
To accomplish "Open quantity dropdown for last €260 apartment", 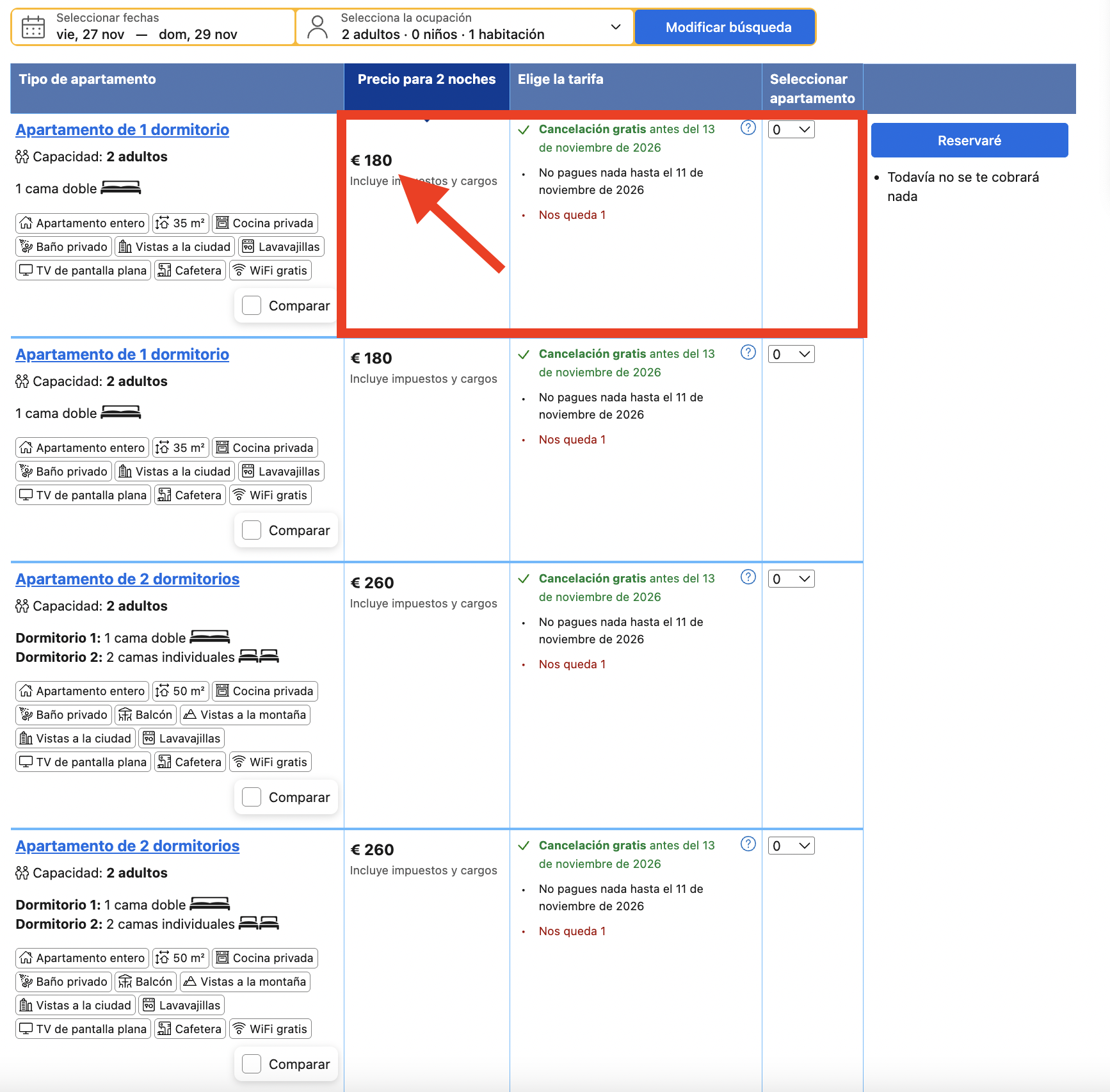I will pyautogui.click(x=791, y=846).
